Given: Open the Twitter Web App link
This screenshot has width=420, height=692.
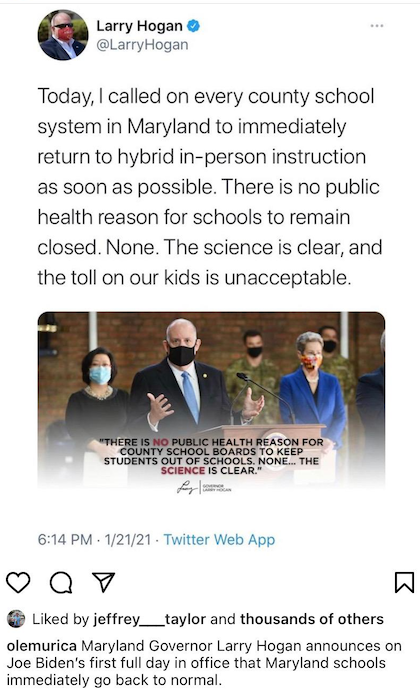Looking at the screenshot, I should [x=219, y=539].
